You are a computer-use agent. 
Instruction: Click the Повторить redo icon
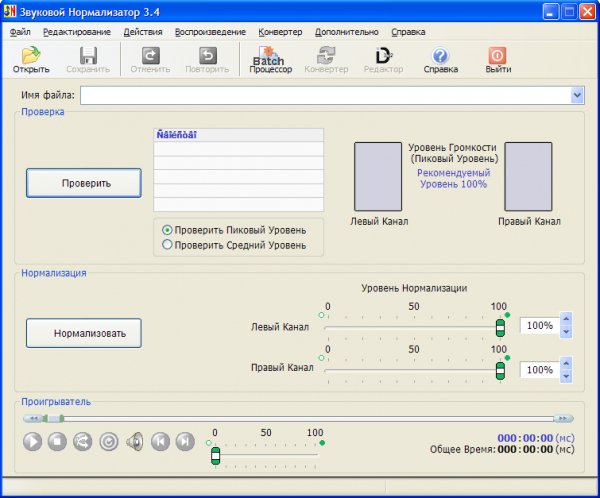pyautogui.click(x=207, y=60)
